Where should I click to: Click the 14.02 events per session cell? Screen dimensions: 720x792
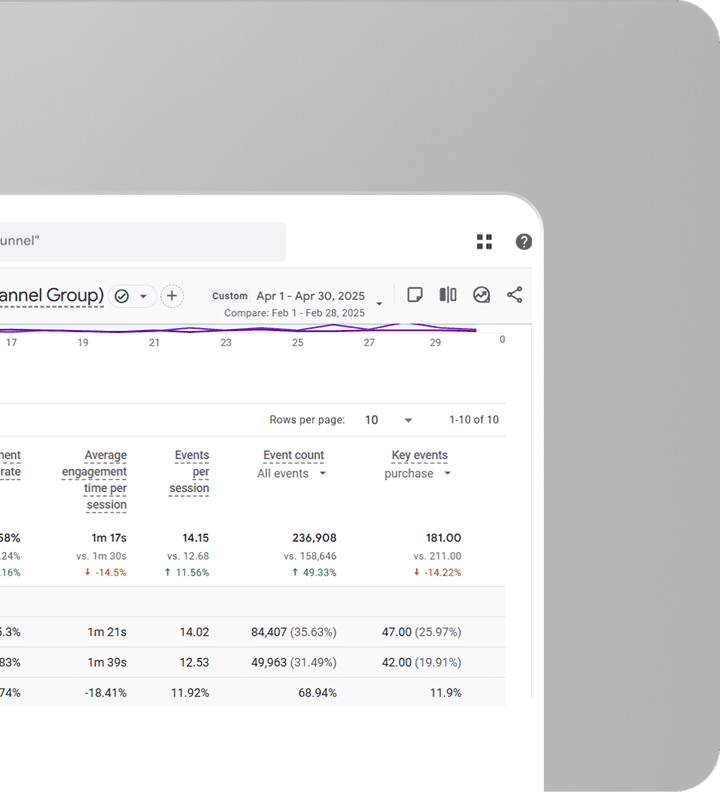point(195,632)
